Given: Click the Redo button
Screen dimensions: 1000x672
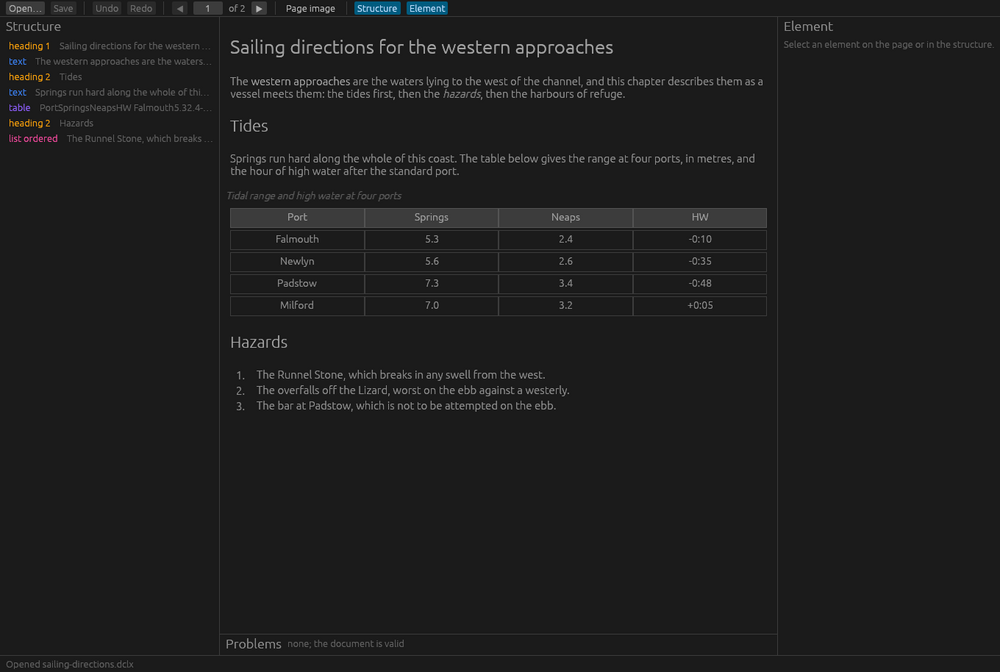Looking at the screenshot, I should pos(141,8).
